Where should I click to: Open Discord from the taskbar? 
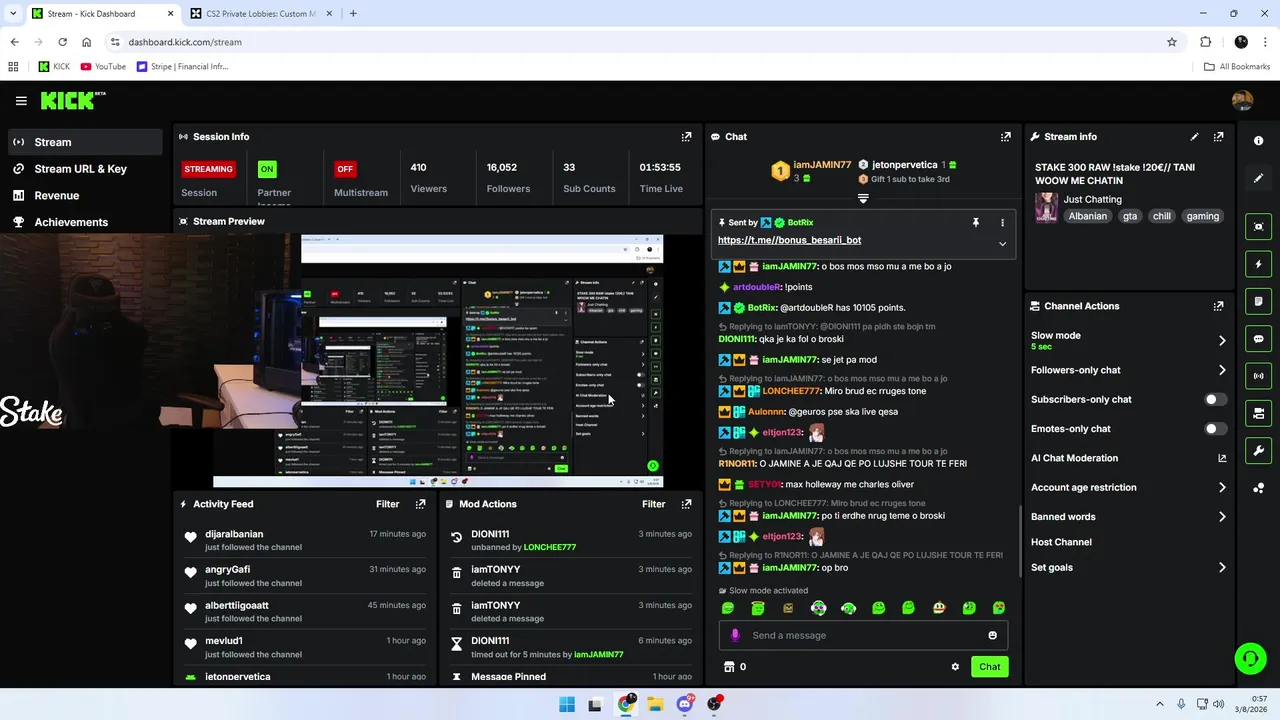pyautogui.click(x=685, y=704)
